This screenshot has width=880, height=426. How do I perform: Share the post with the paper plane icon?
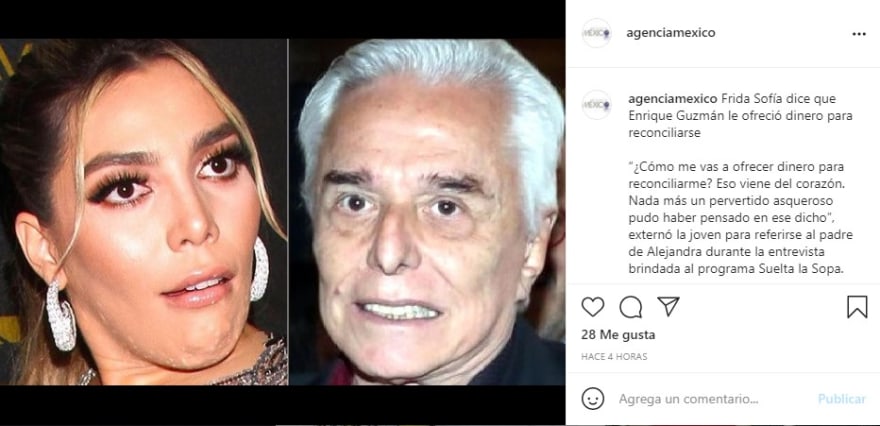coord(668,306)
